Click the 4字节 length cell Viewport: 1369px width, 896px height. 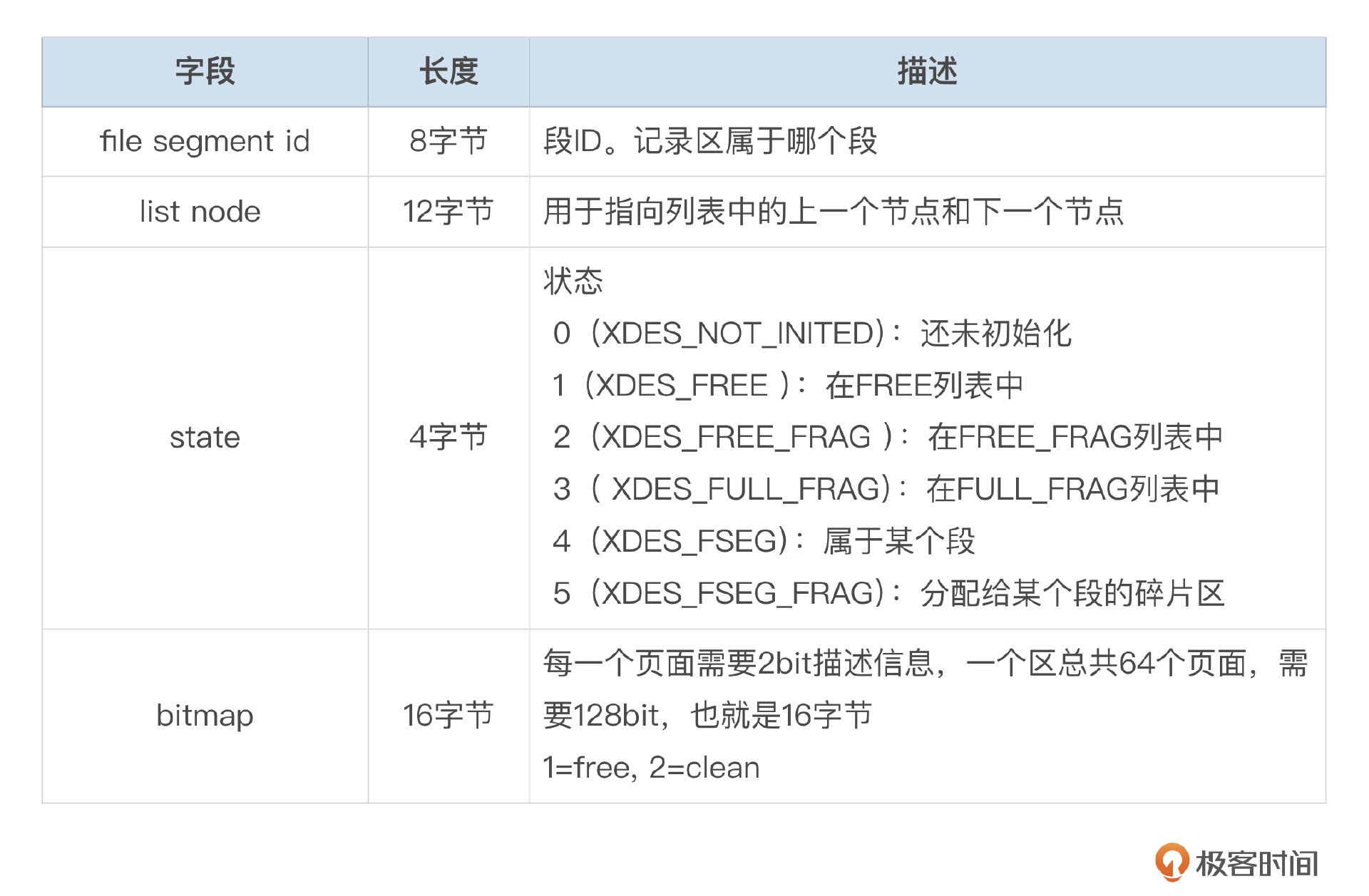pyautogui.click(x=448, y=437)
